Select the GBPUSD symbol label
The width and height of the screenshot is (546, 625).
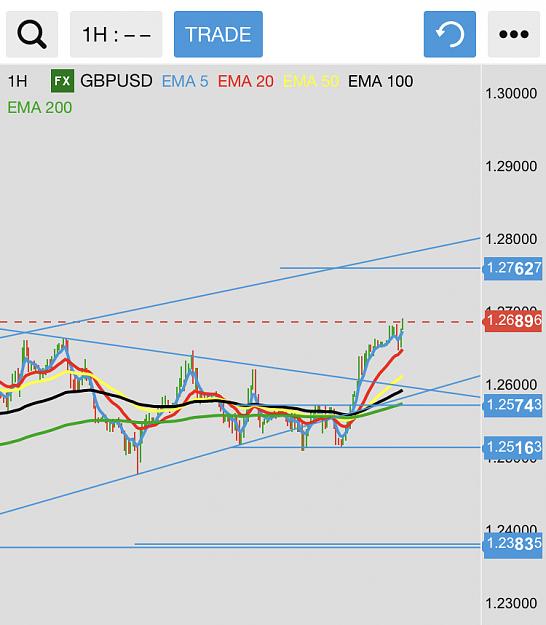116,81
